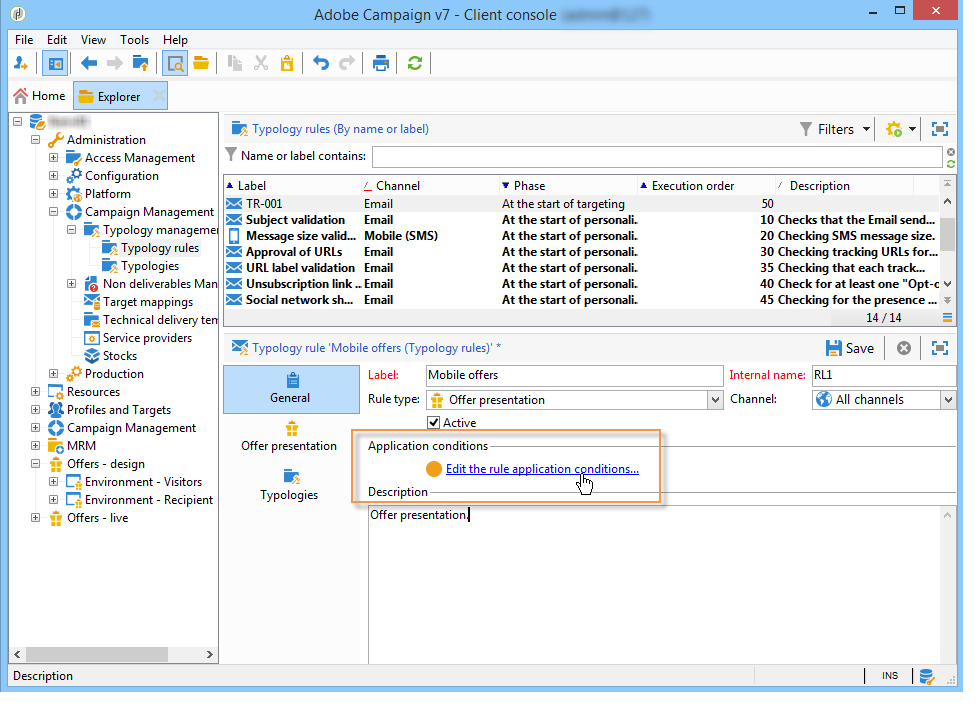Click the Name or label contains field
Screen dimensions: 980x709
coord(657,157)
